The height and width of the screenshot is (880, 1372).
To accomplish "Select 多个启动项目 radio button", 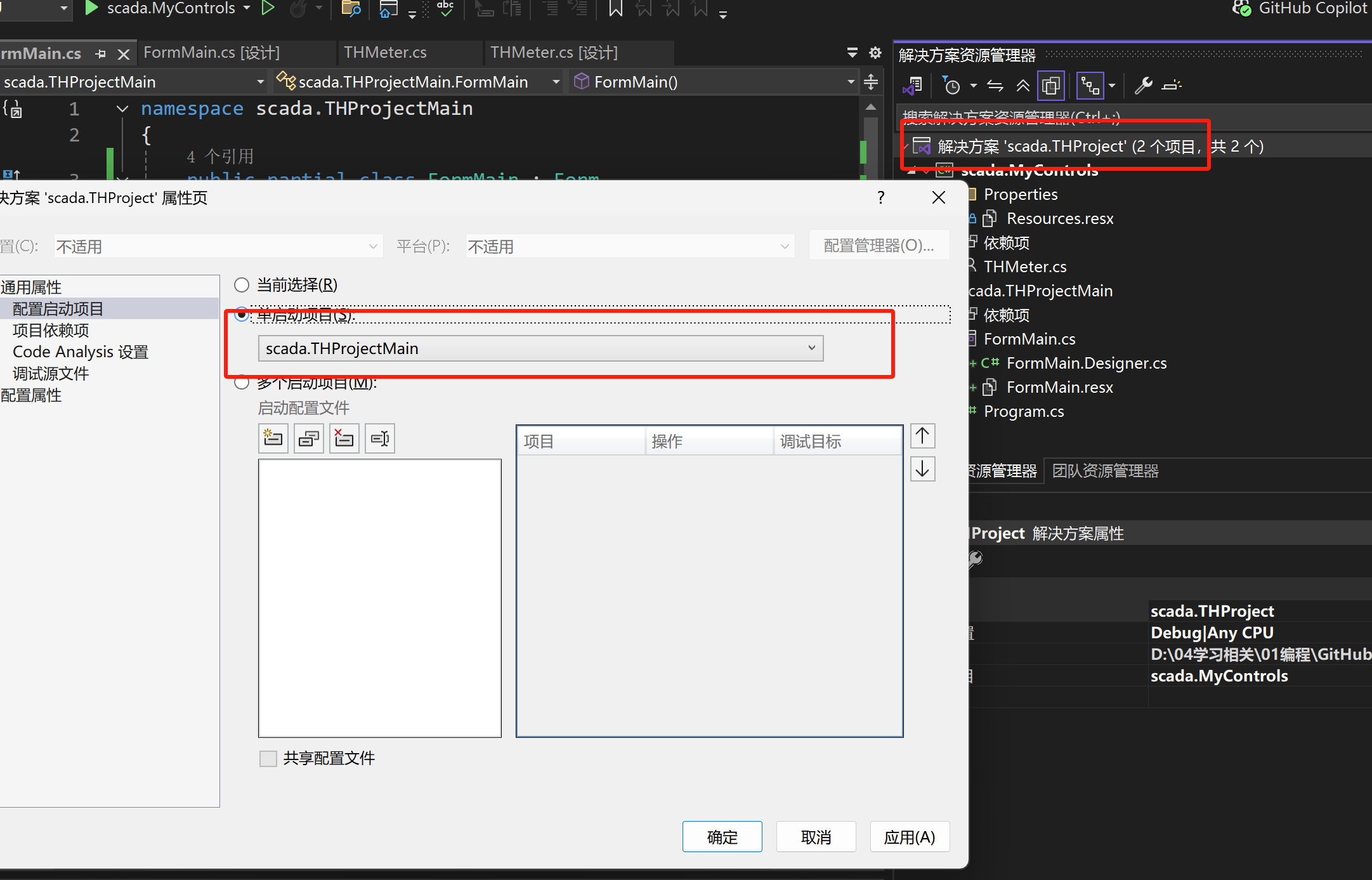I will [242, 383].
